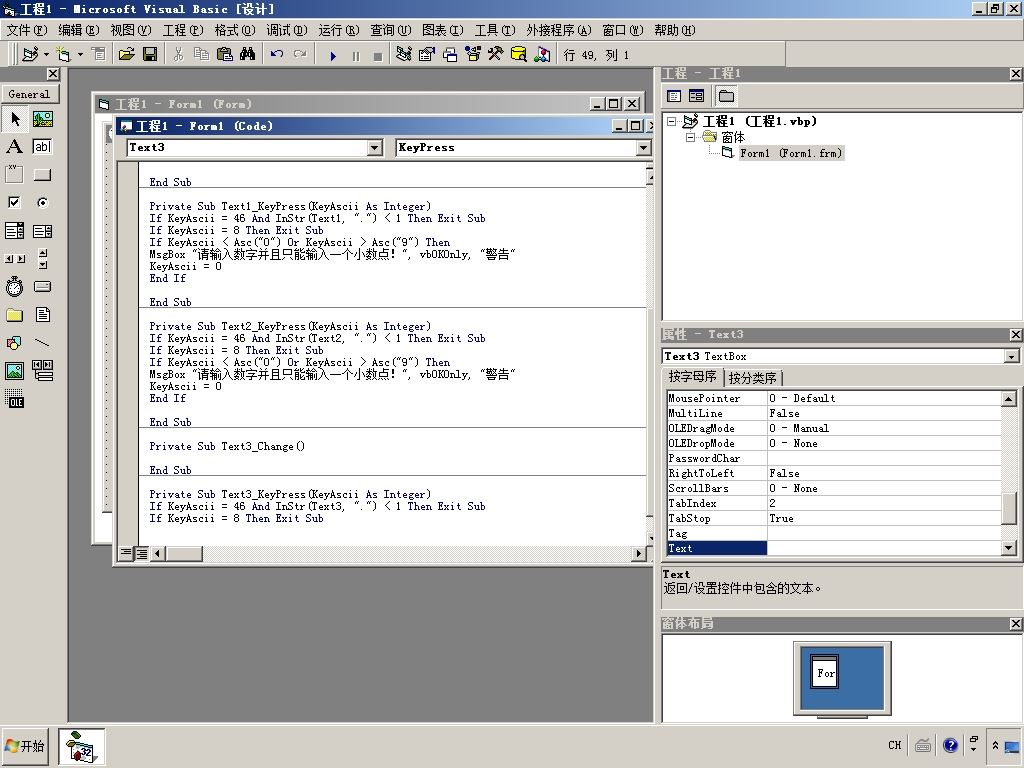Click View Object in the project panel

pyautogui.click(x=697, y=96)
